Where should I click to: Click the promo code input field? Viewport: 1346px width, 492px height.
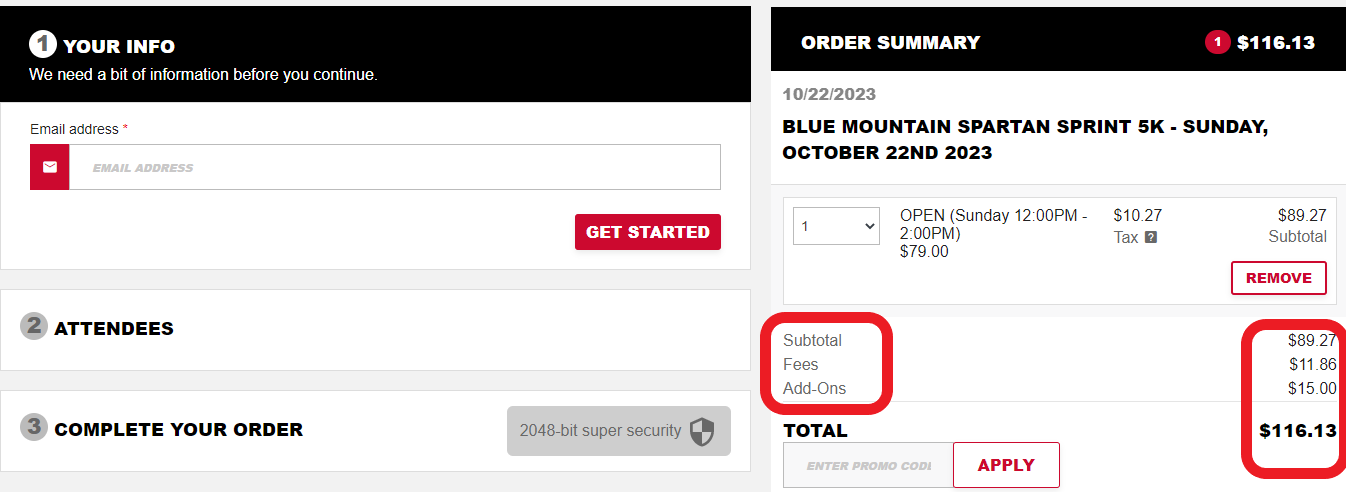[x=868, y=466]
